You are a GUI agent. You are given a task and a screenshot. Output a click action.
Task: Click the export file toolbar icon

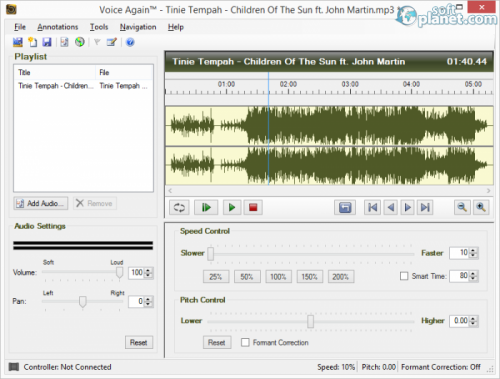tap(64, 42)
